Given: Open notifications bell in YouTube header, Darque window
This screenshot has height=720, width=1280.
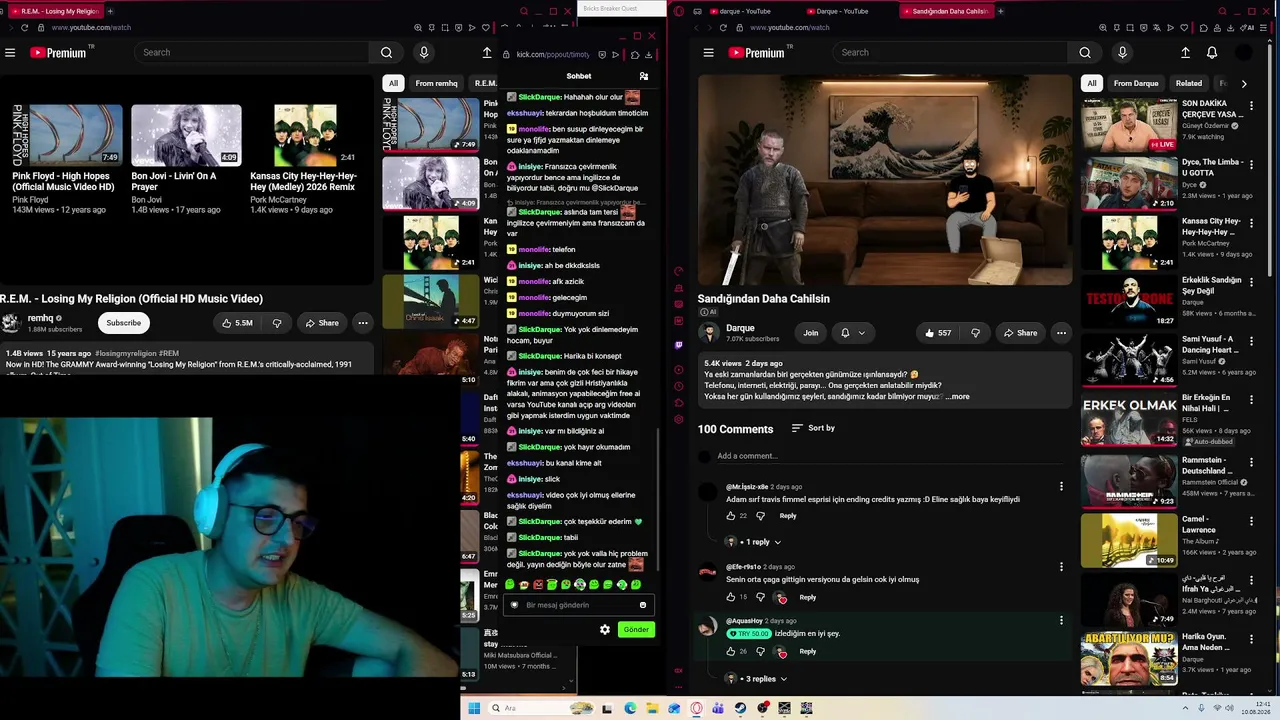Looking at the screenshot, I should [x=1212, y=53].
